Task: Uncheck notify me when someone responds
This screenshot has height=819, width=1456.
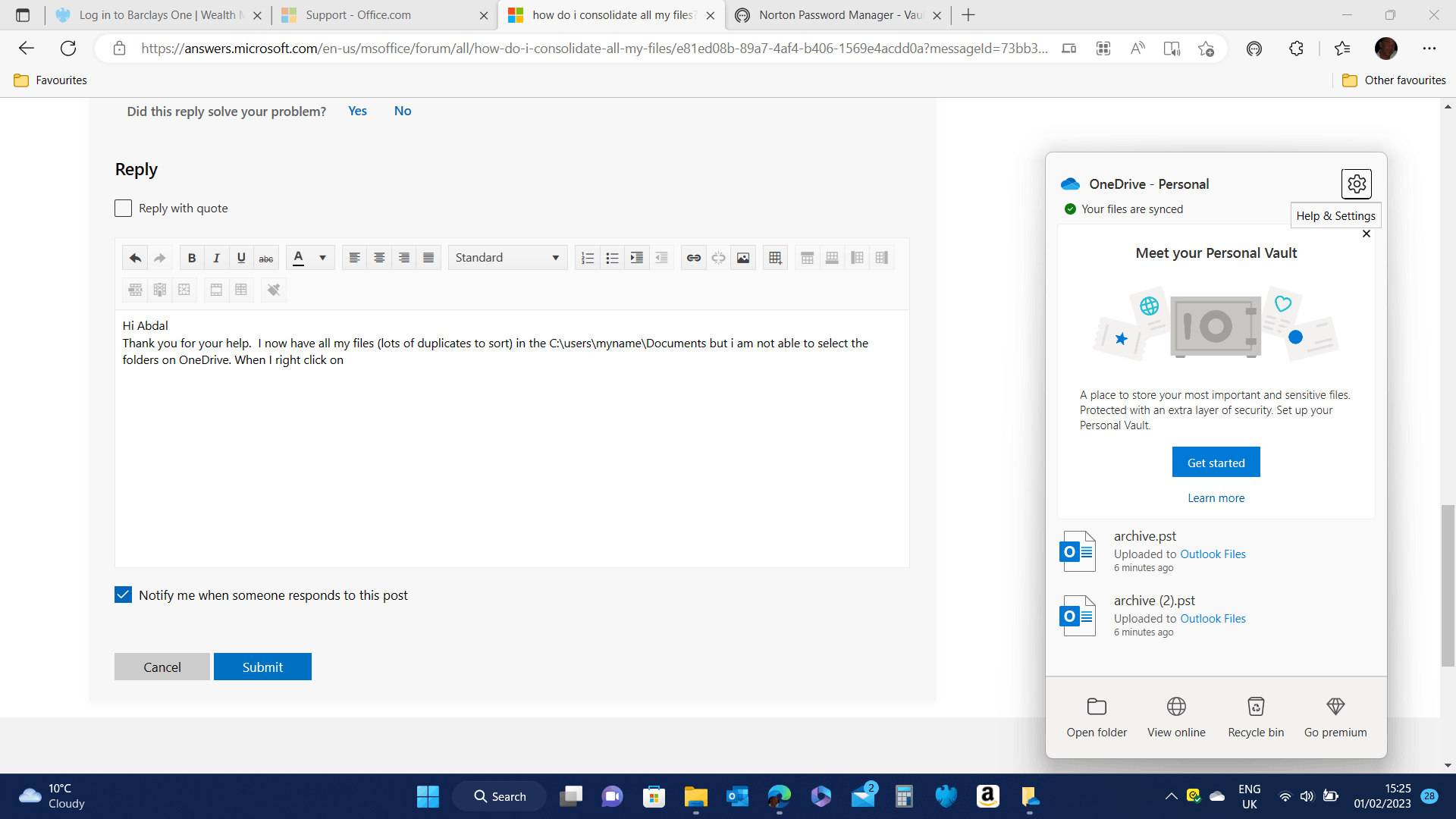Action: [x=124, y=595]
